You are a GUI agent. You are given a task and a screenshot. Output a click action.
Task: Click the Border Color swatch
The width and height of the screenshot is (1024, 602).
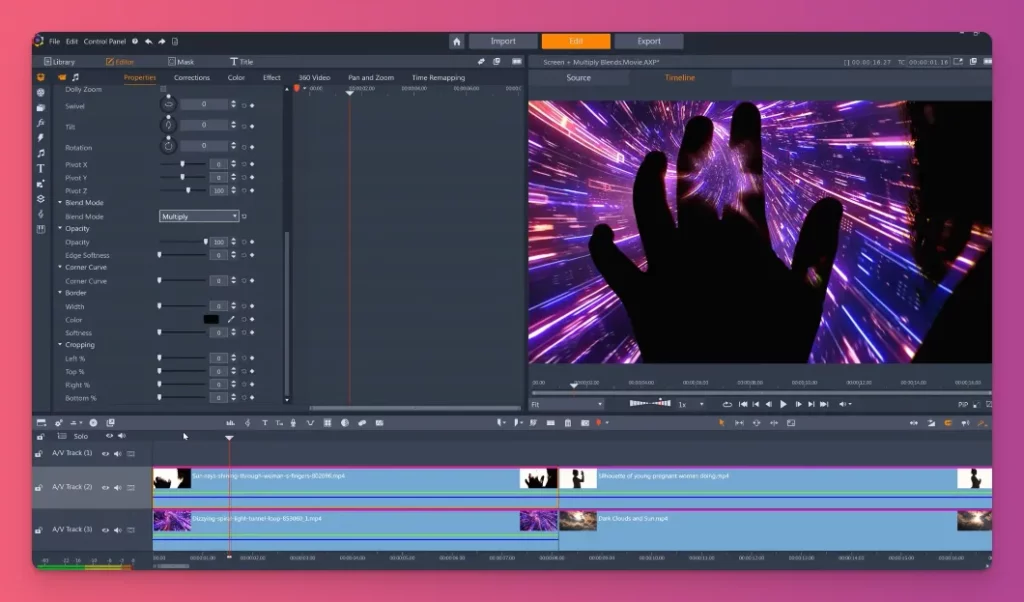coord(210,319)
